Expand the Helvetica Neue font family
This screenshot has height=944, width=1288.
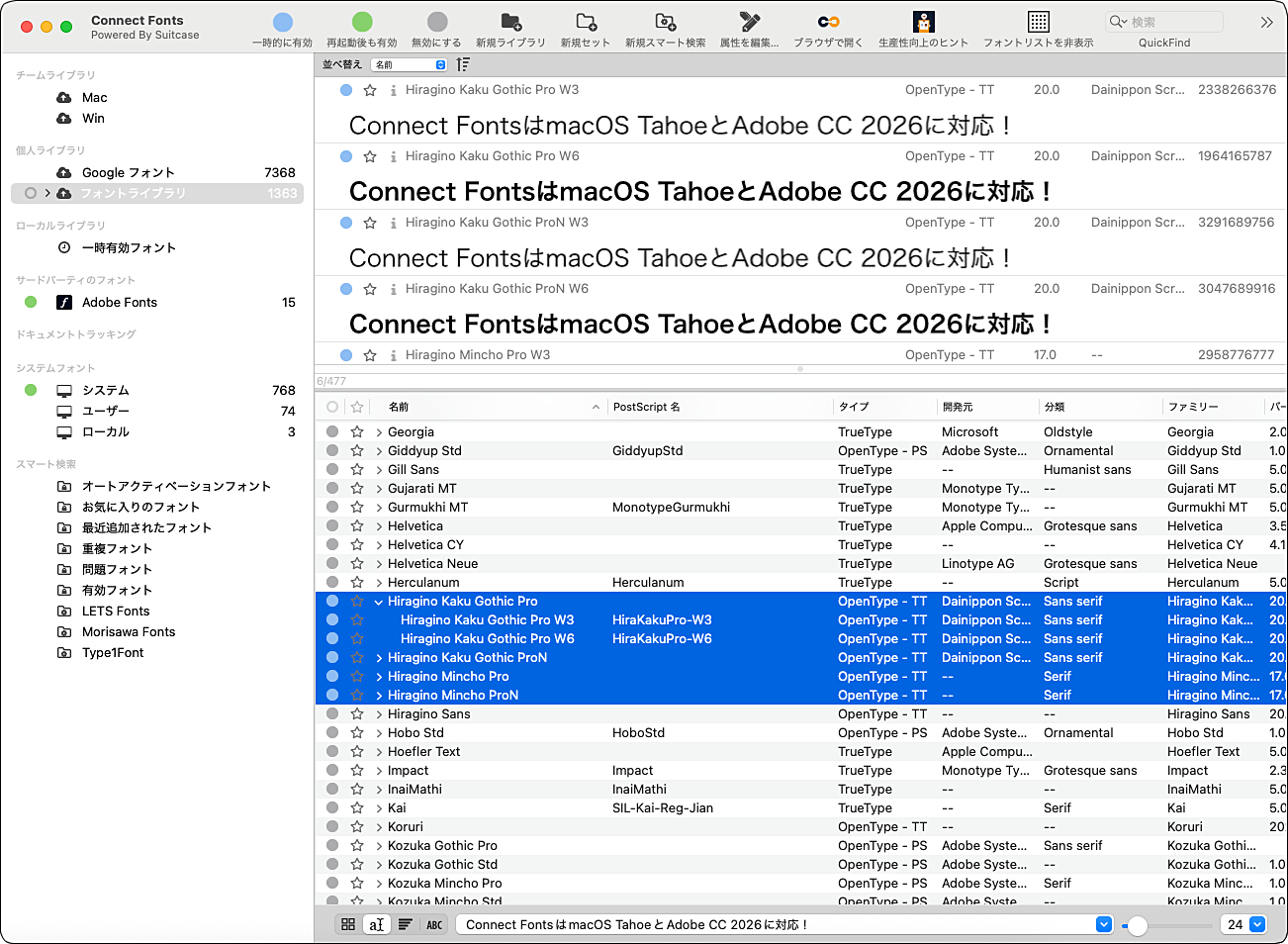pyautogui.click(x=379, y=564)
